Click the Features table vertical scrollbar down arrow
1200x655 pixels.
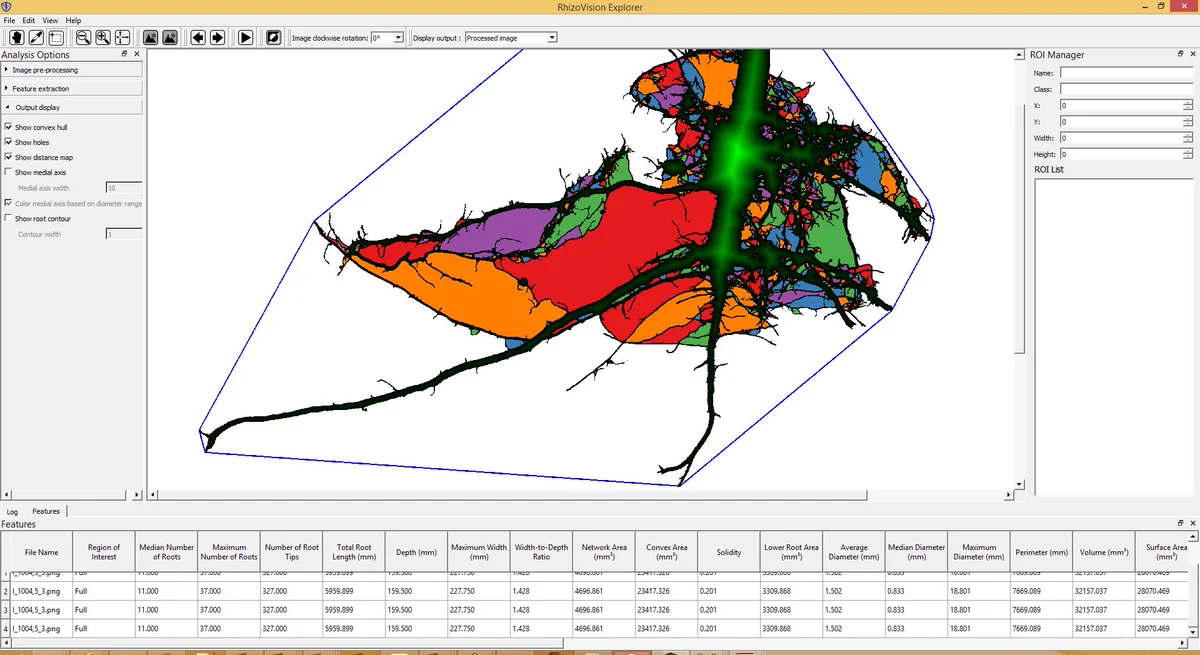coord(1191,634)
